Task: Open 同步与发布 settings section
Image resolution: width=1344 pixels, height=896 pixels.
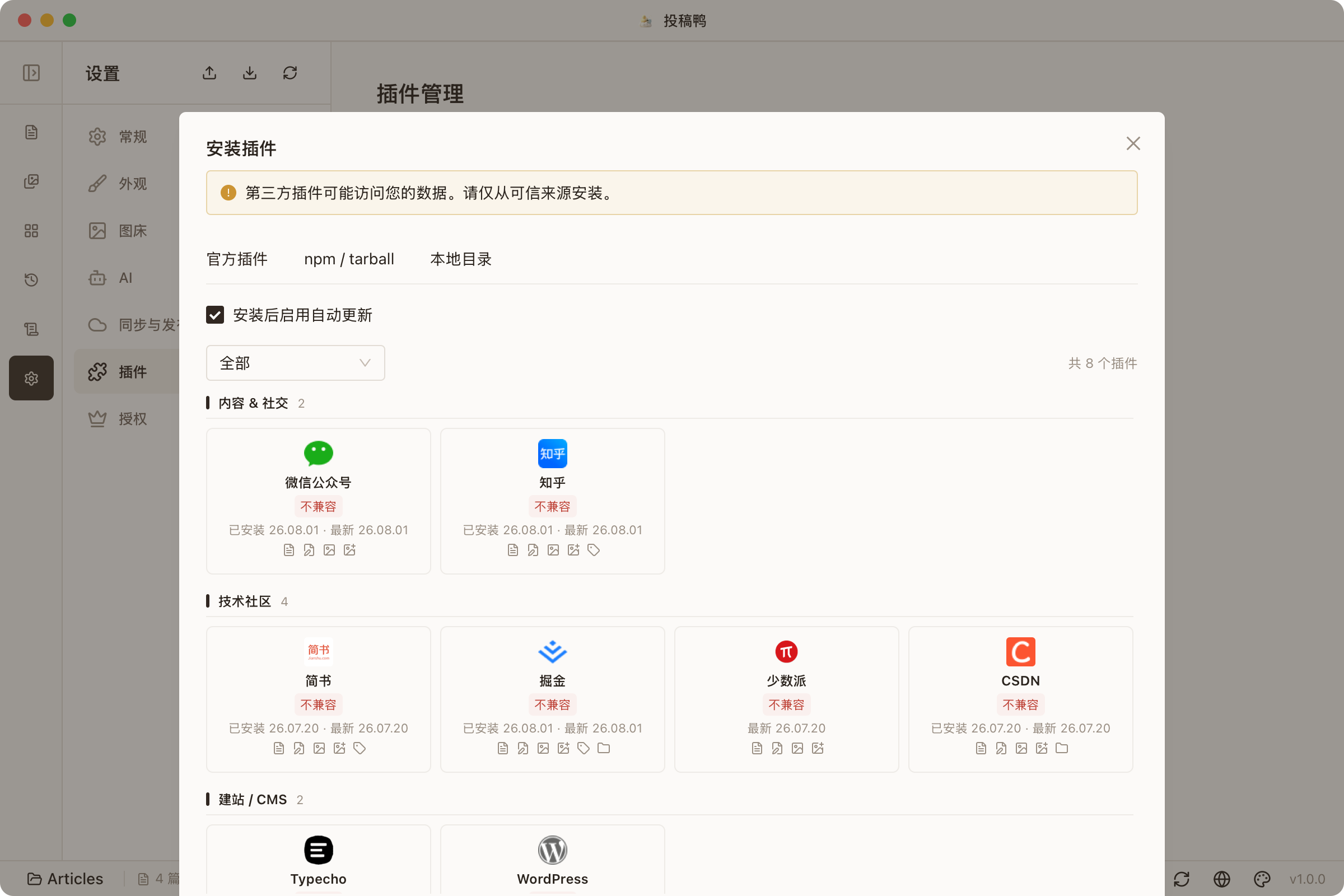Action: (x=127, y=325)
